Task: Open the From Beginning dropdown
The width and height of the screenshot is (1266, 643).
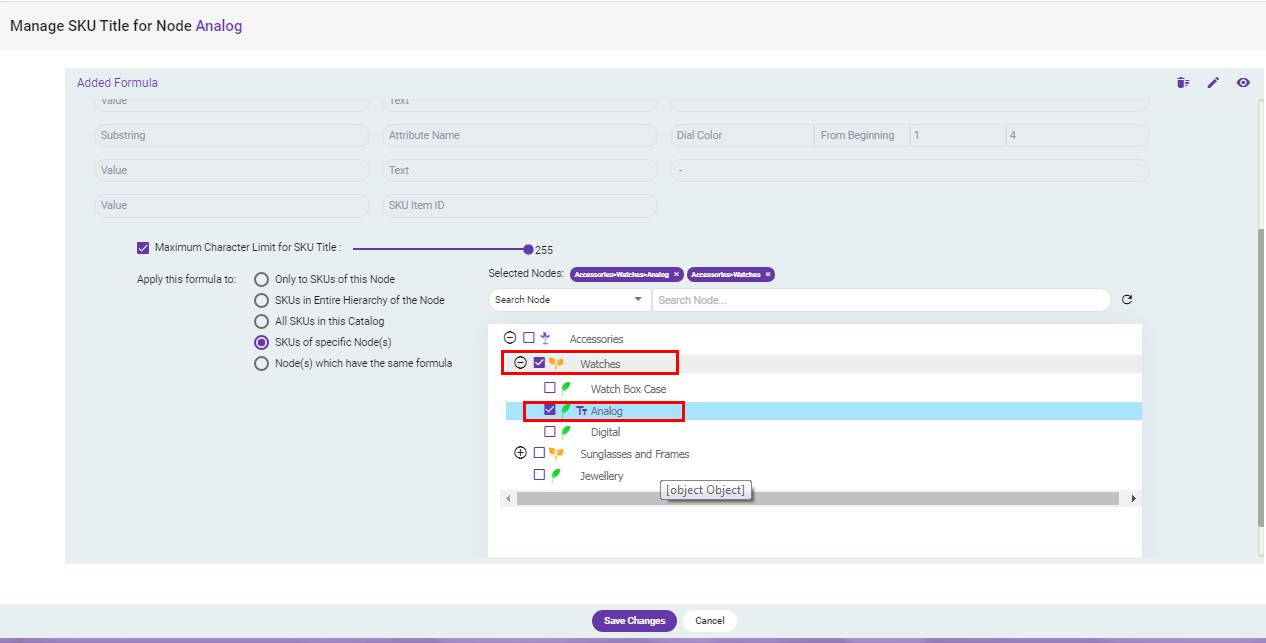Action: coord(862,135)
